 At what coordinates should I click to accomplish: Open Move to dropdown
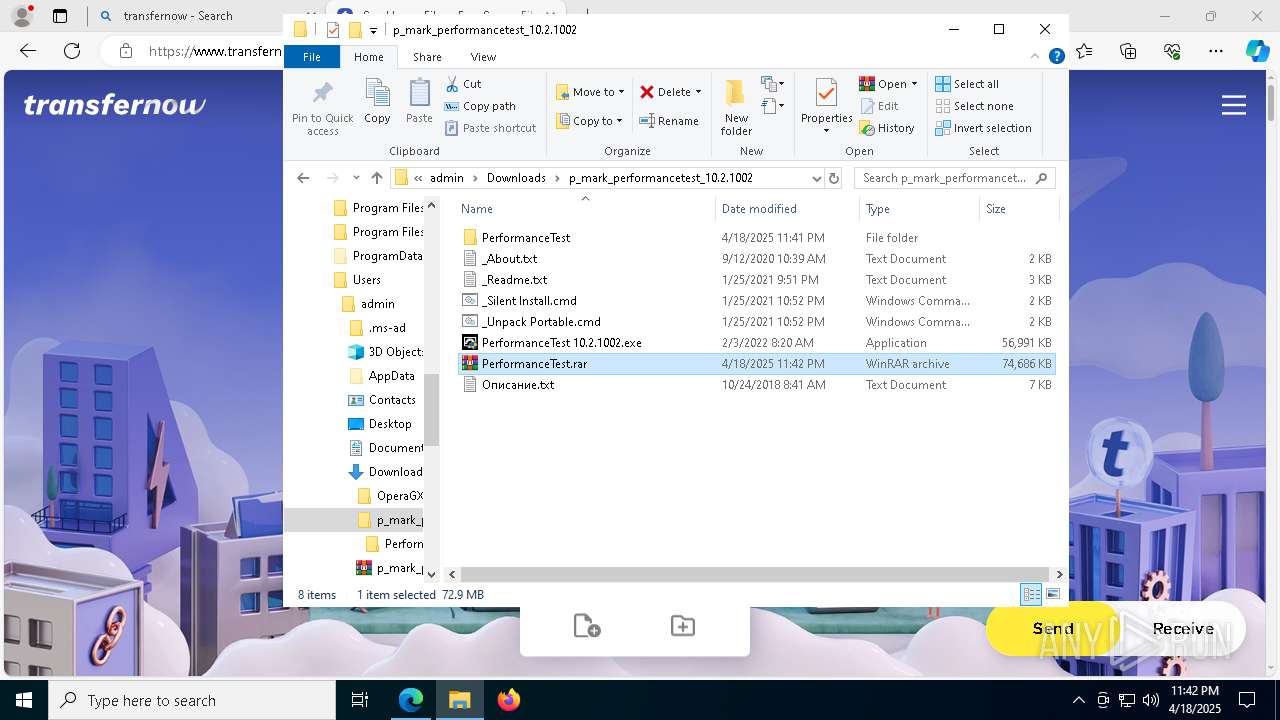(590, 92)
